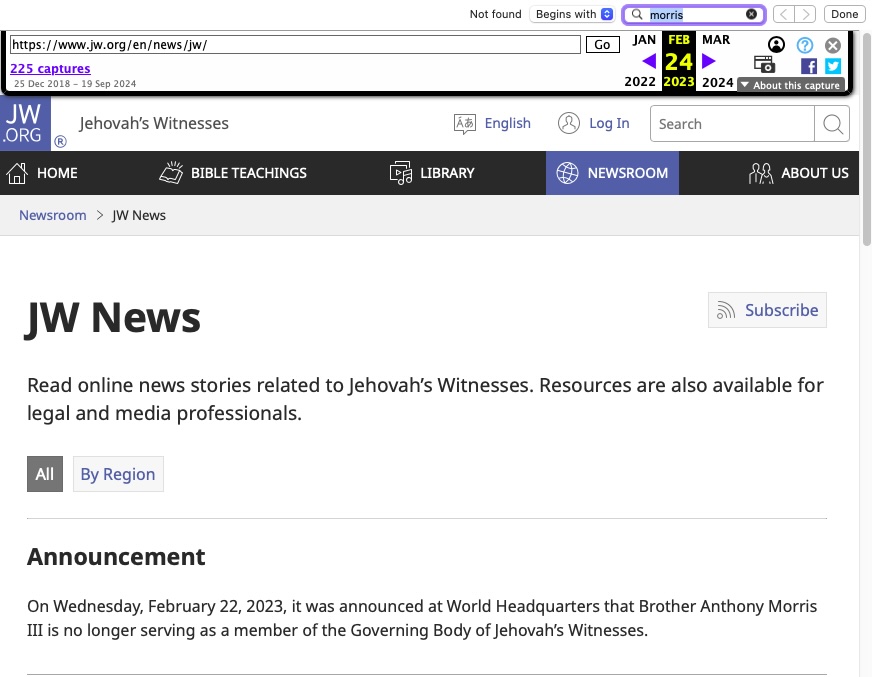Open the Begins with match dropdown

[573, 14]
